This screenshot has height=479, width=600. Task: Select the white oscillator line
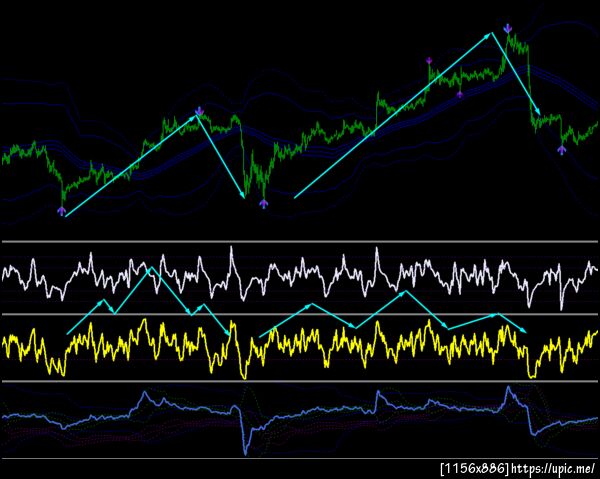coord(300,278)
